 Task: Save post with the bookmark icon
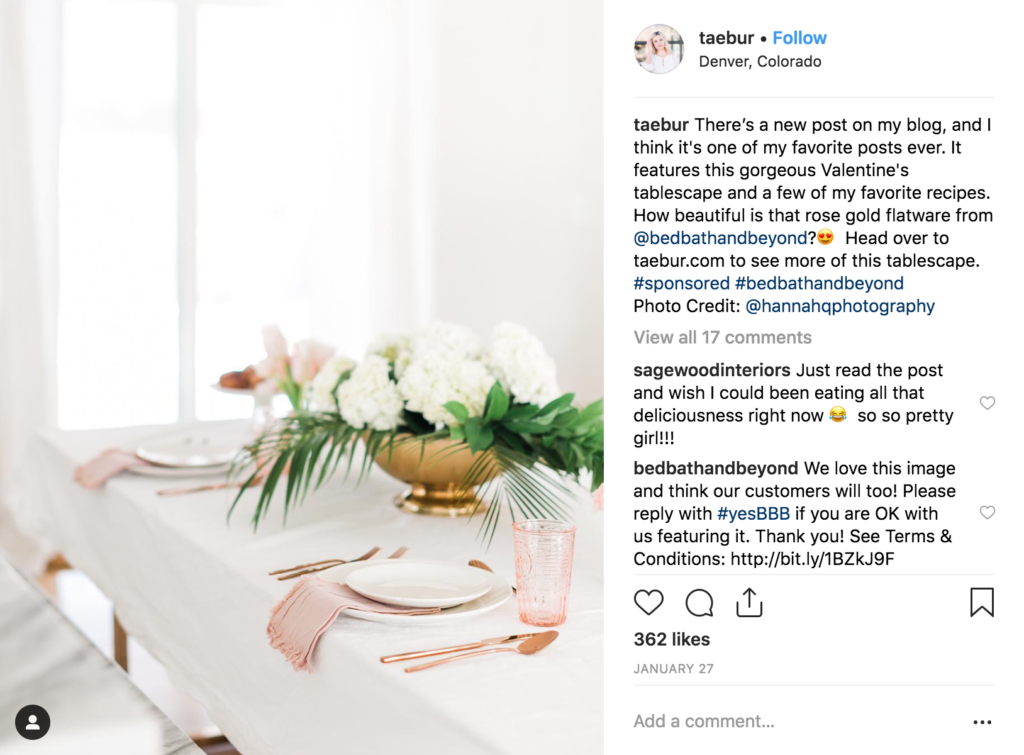click(982, 602)
